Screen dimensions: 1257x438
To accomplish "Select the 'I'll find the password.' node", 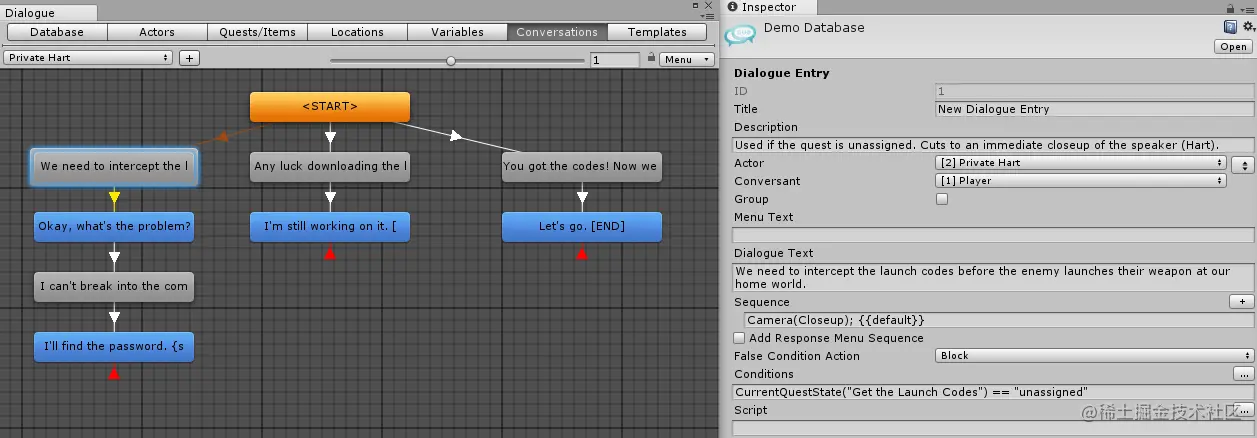I will coord(114,347).
